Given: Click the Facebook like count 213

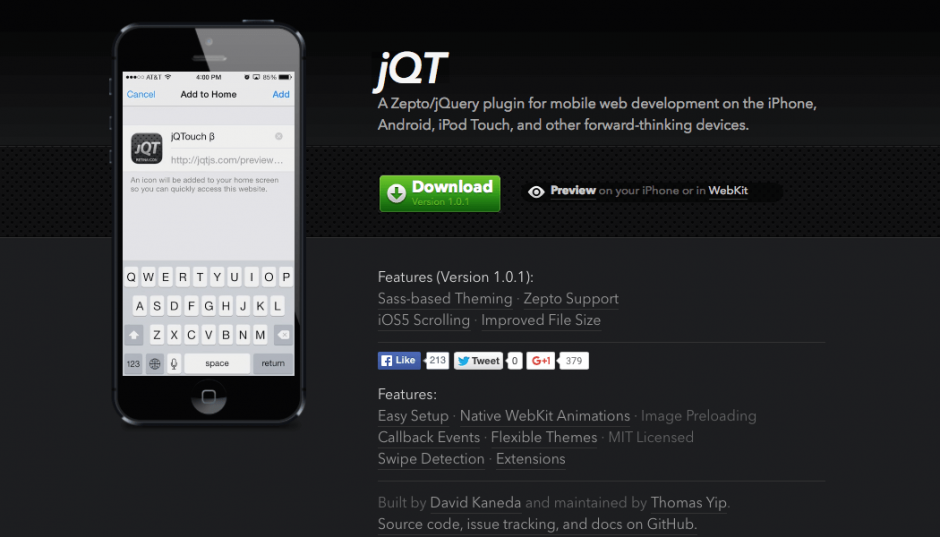Looking at the screenshot, I should point(437,360).
